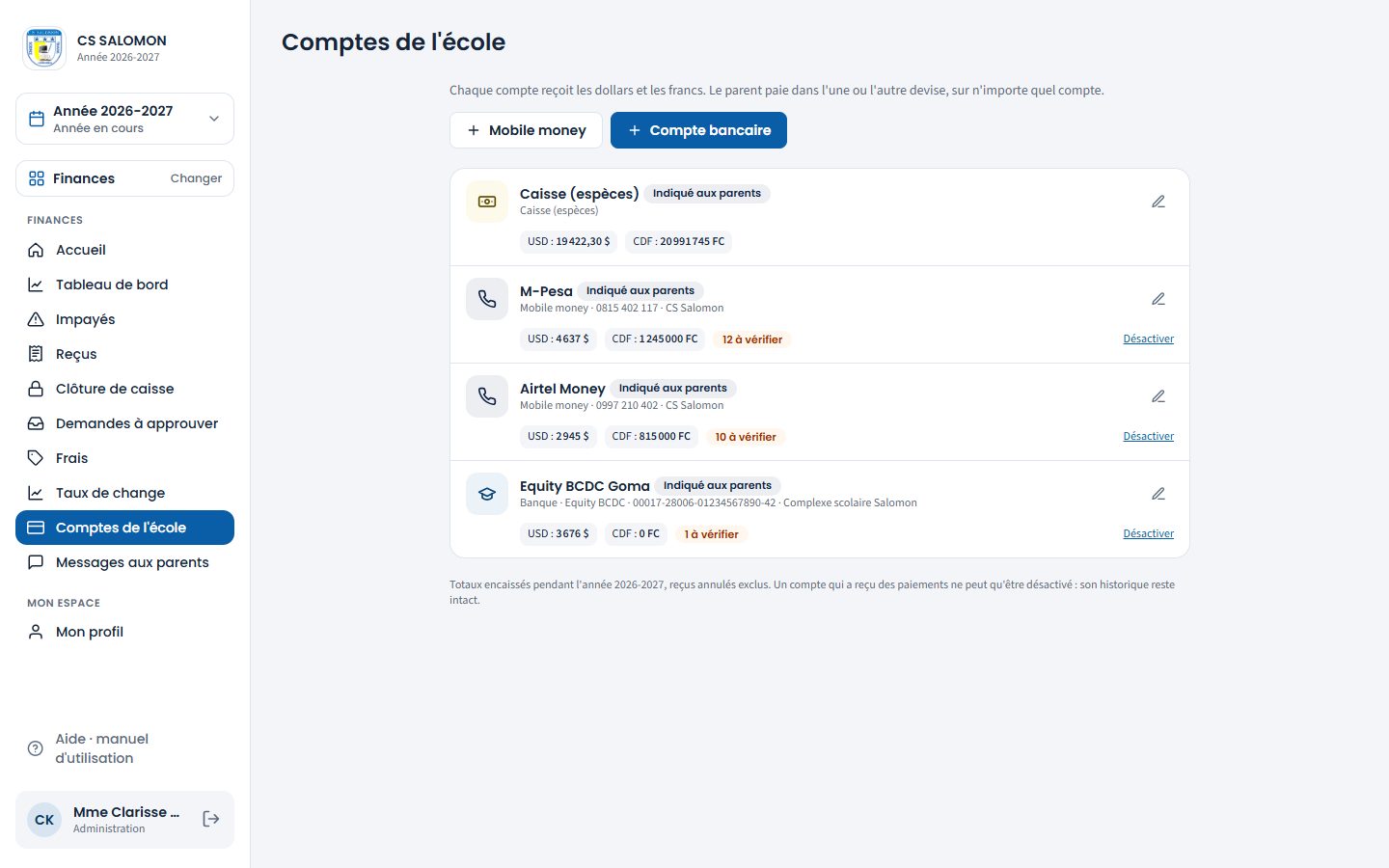1389x868 pixels.
Task: Edit the M-Pesa account
Action: [1158, 299]
